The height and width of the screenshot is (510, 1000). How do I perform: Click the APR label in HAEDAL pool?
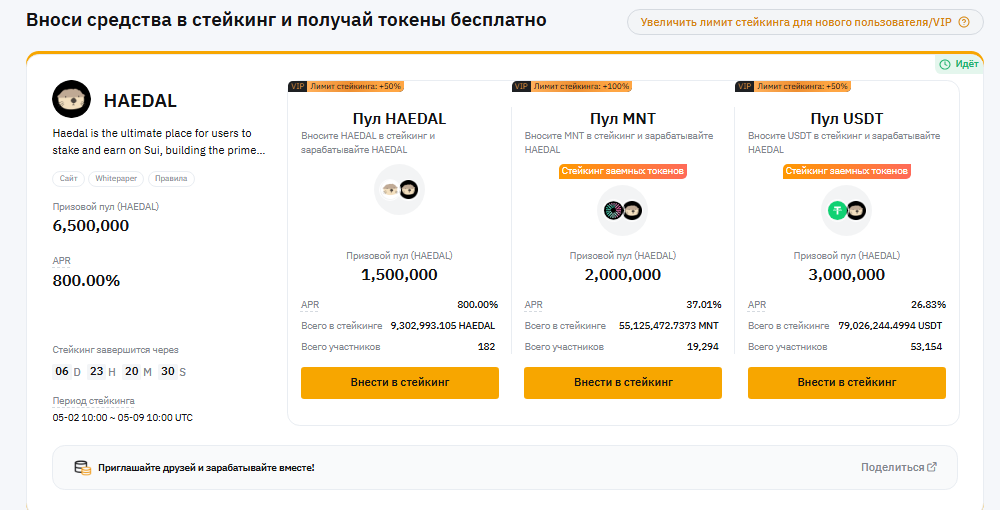[x=310, y=304]
